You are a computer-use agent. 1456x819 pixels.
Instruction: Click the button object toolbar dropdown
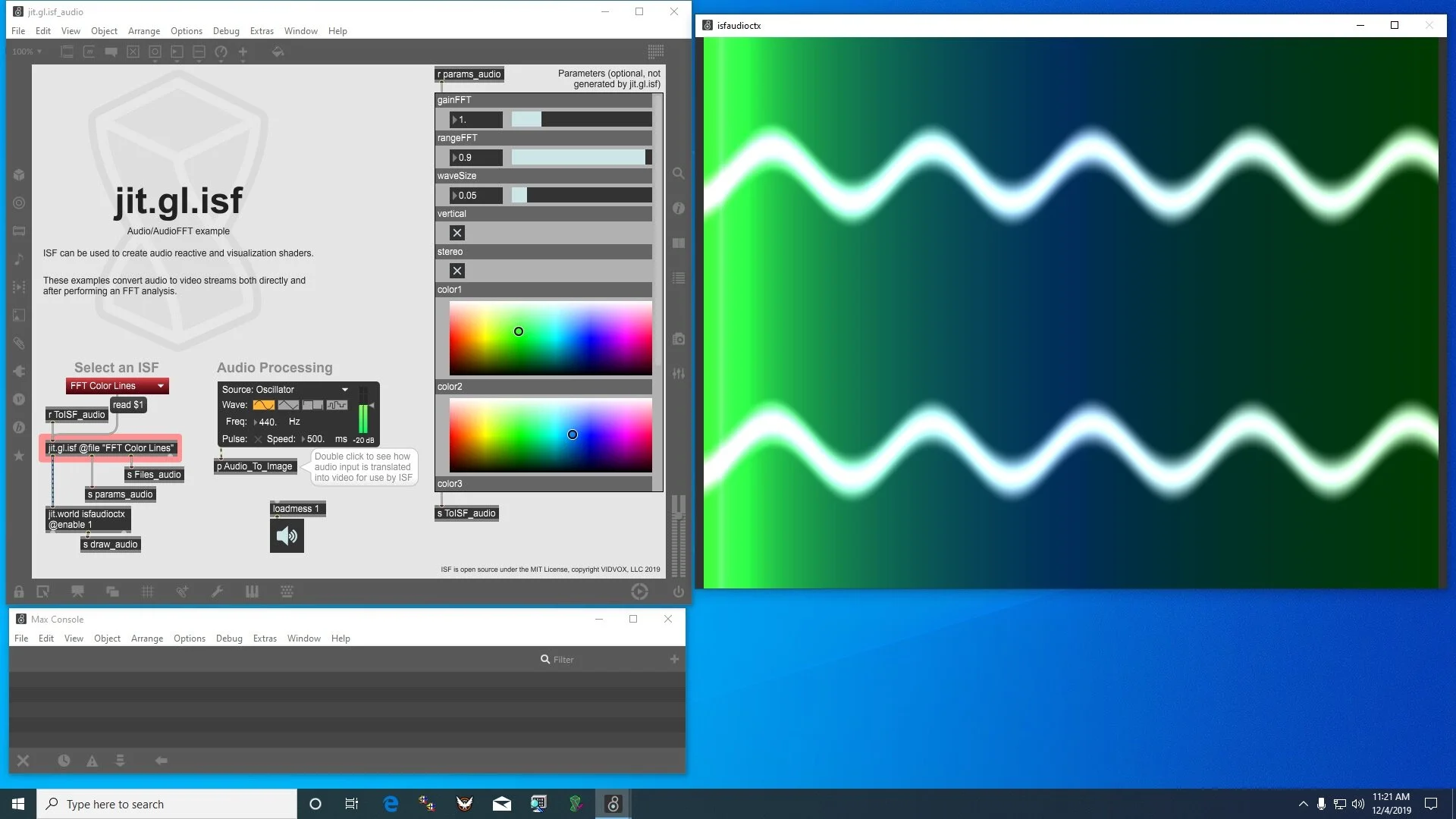[155, 52]
